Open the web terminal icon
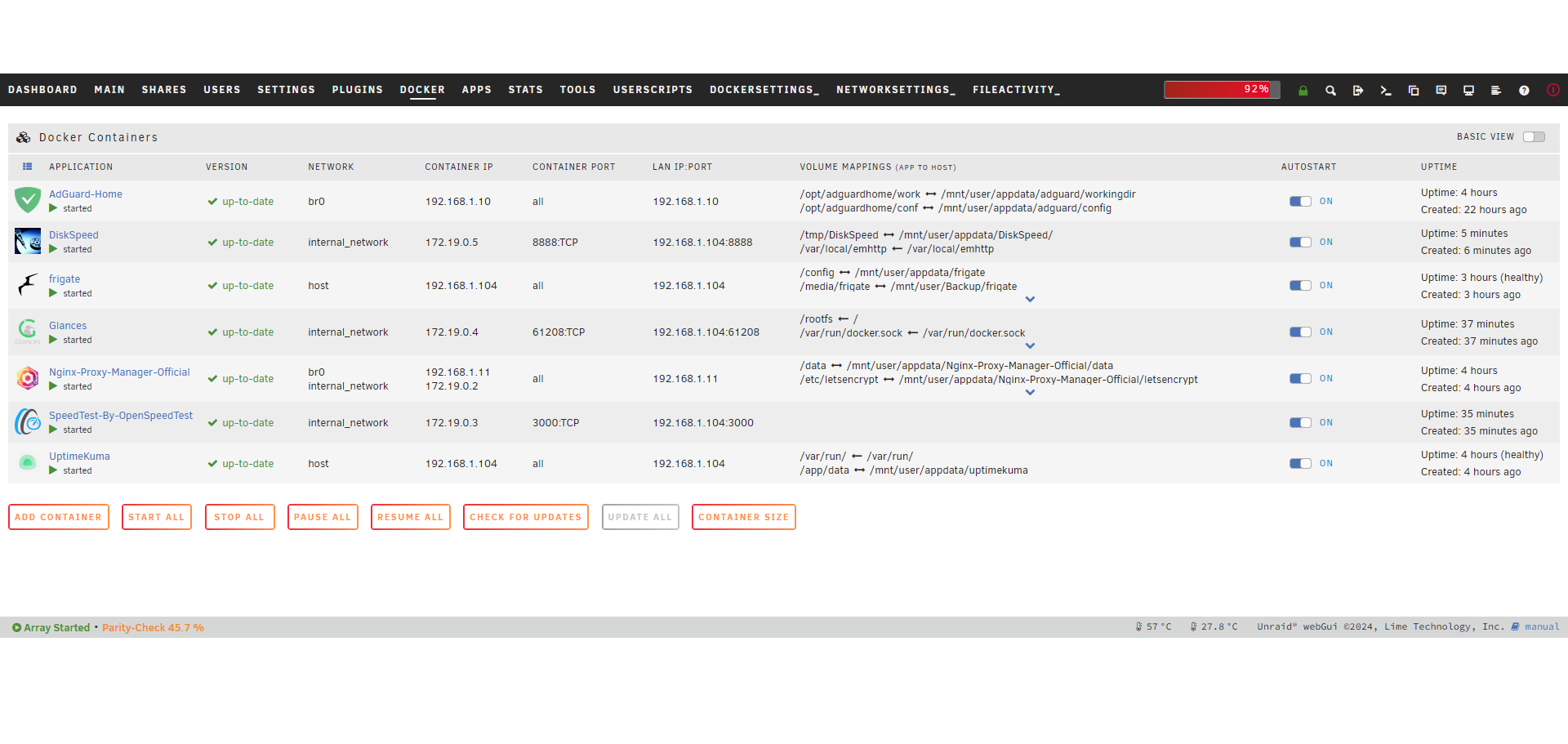 [x=1386, y=91]
